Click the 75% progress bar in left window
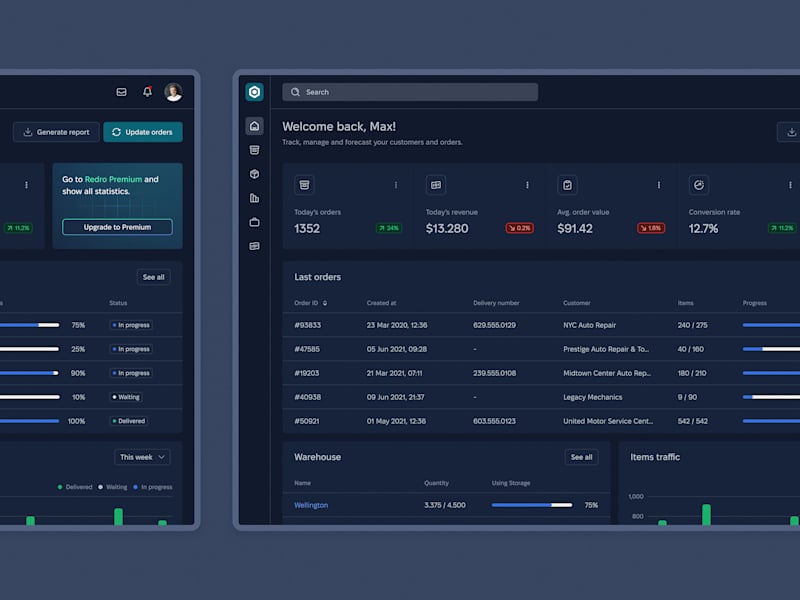The image size is (800, 600). (x=30, y=325)
